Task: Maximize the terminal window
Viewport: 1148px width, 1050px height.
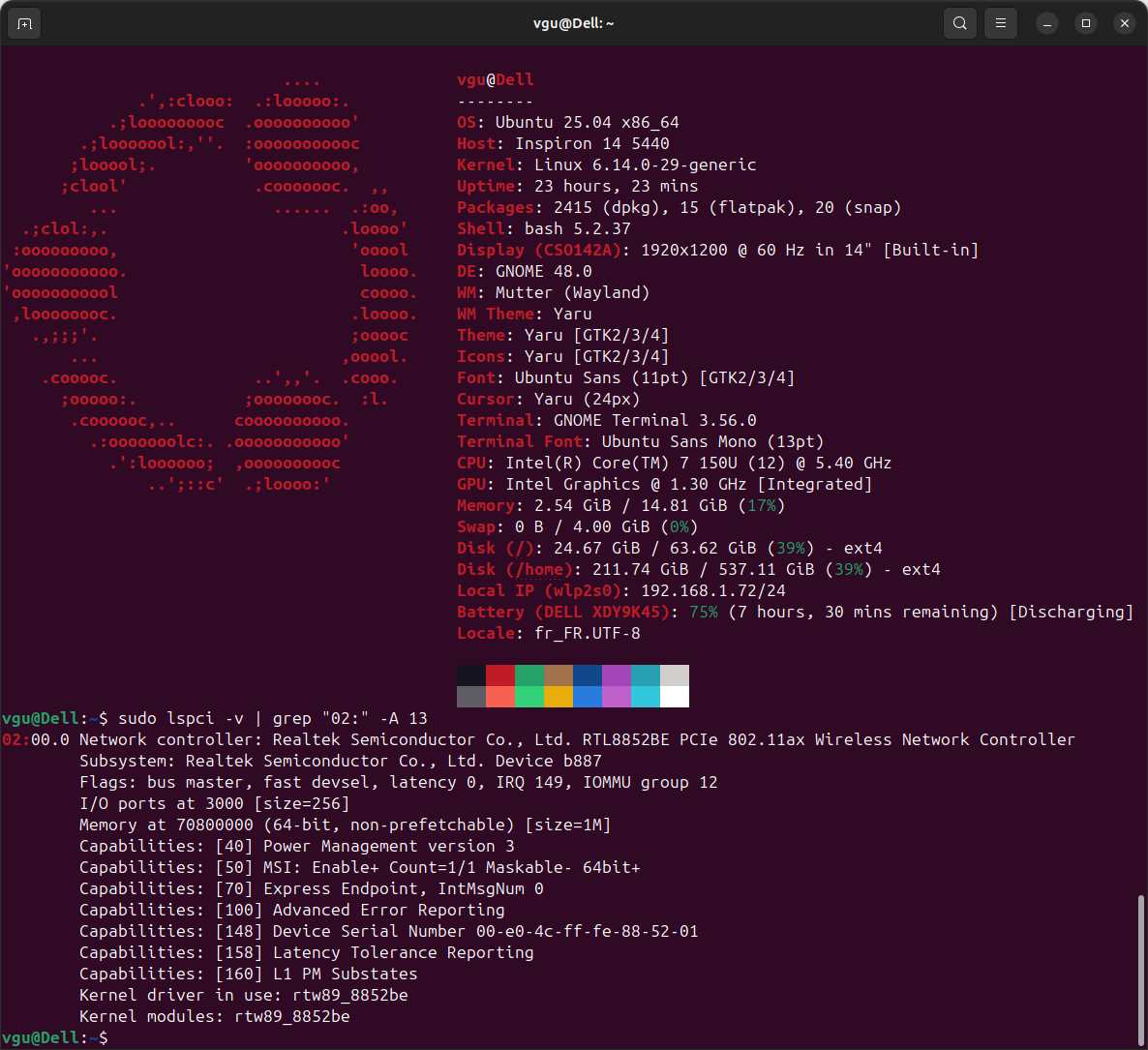Action: point(1086,23)
